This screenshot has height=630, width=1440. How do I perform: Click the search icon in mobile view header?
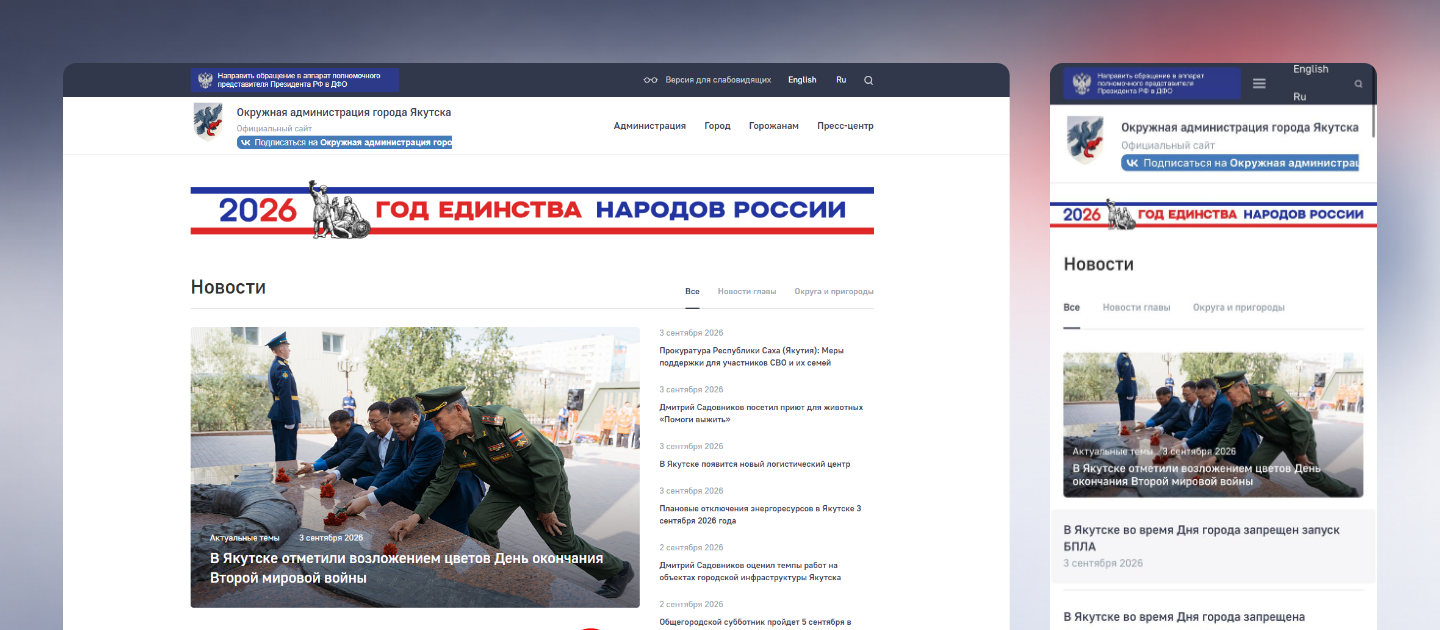[1358, 84]
